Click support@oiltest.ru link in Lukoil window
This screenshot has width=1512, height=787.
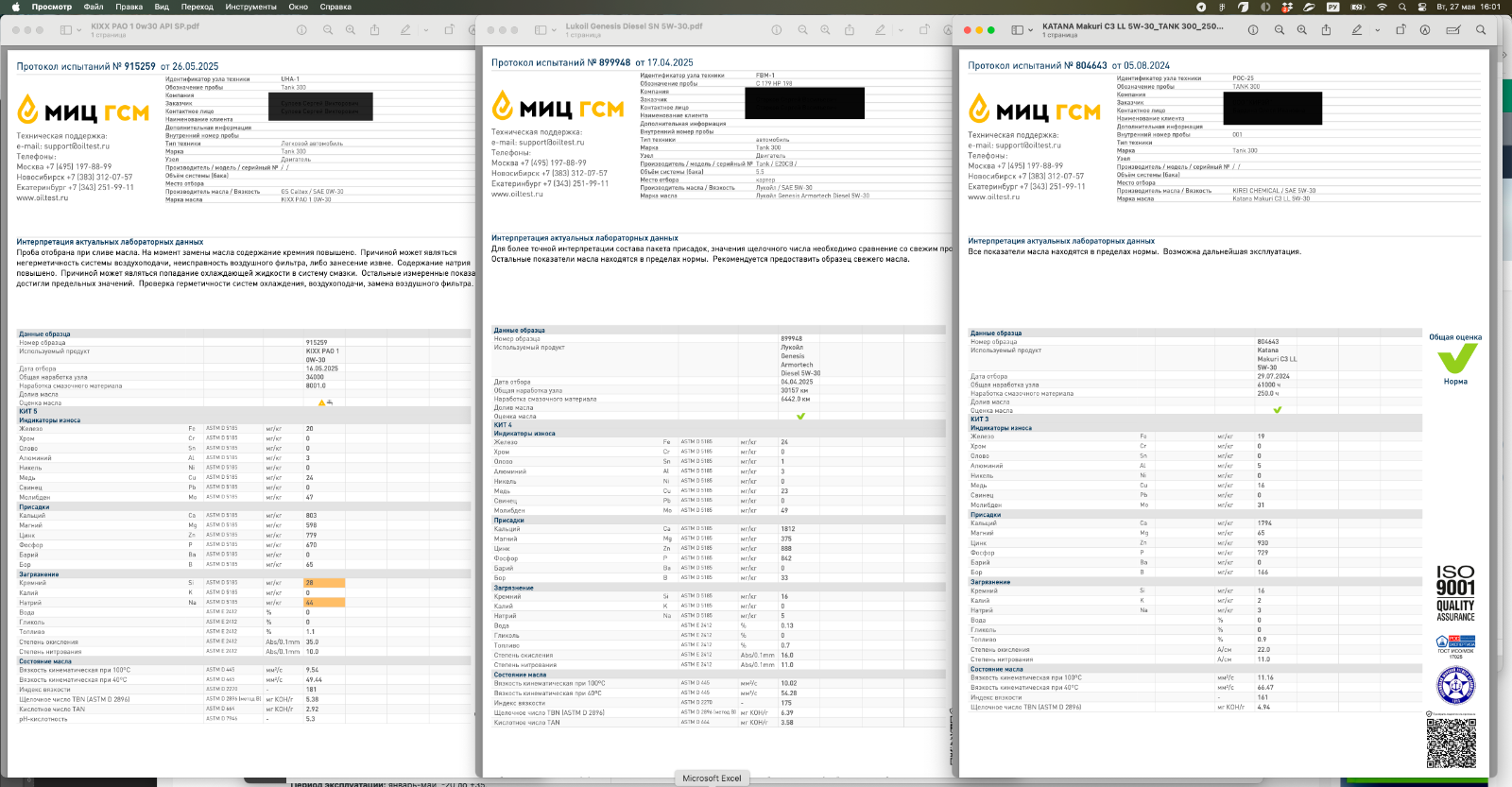553,143
